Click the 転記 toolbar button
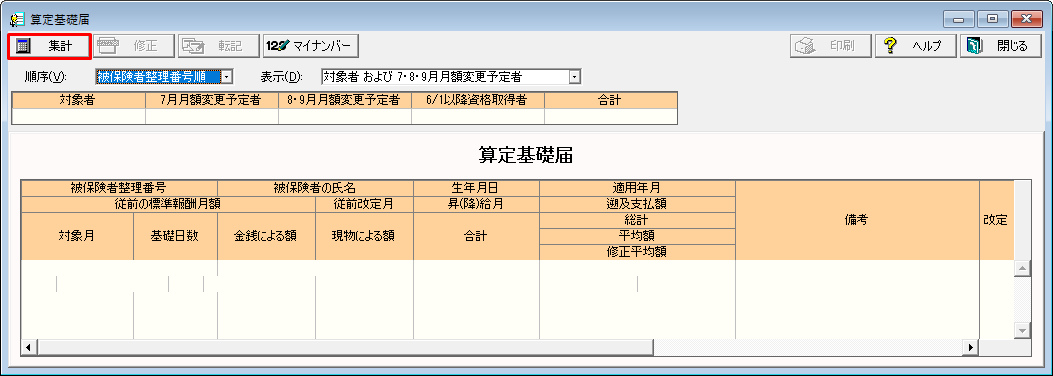 point(218,46)
